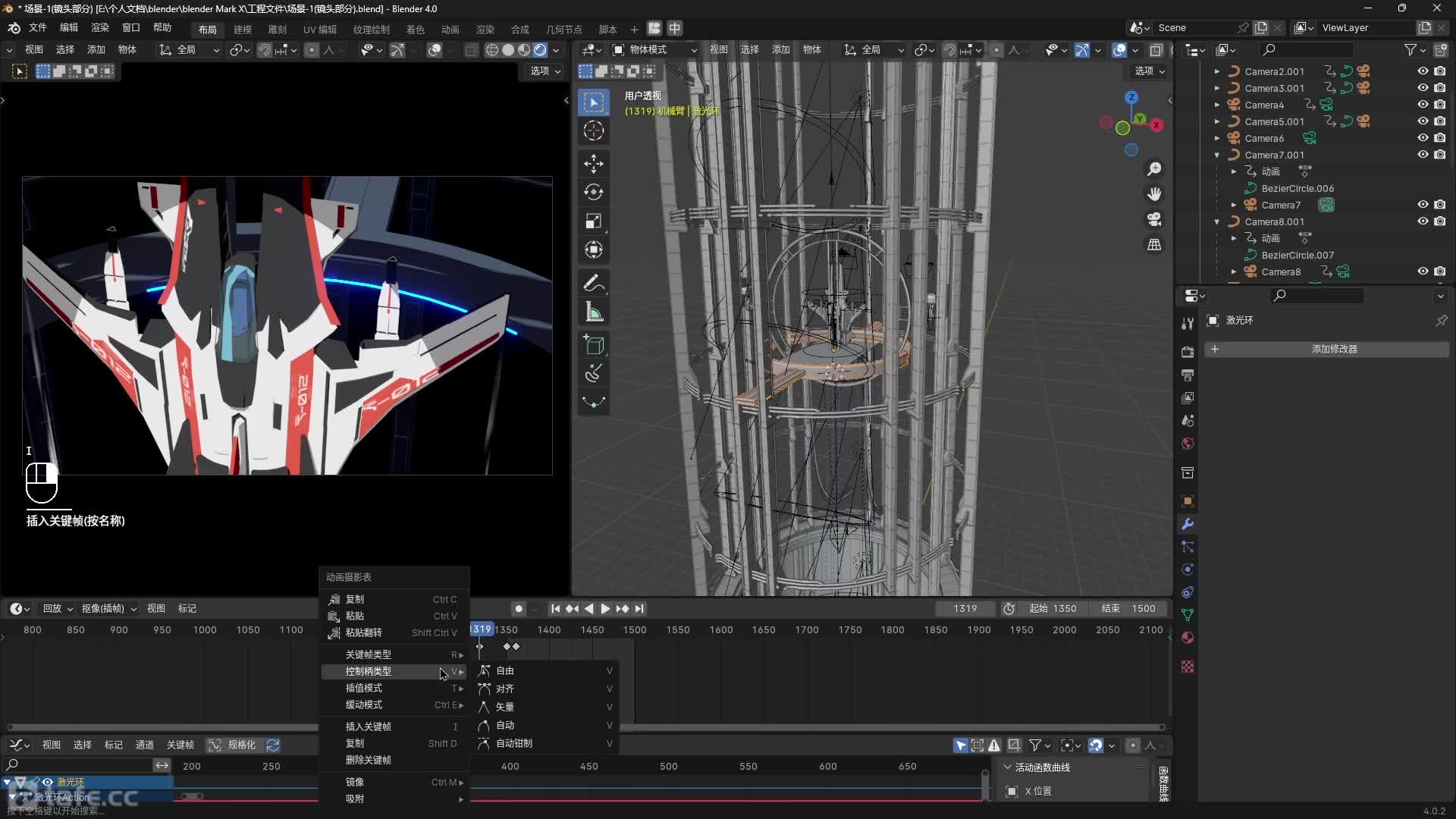Open the 抠像(插帧) keying dropdown
Image resolution: width=1456 pixels, height=819 pixels.
109,609
